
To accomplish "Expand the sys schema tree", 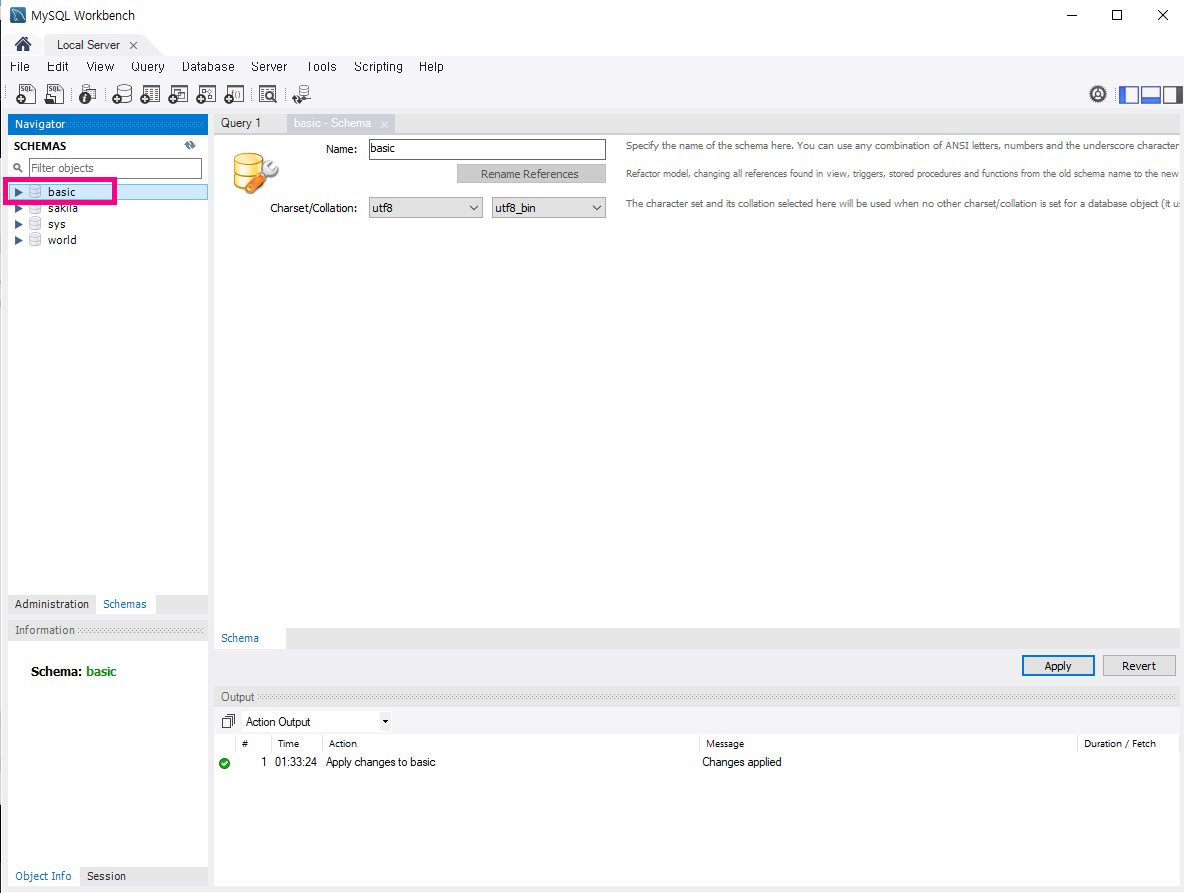I will (x=19, y=224).
